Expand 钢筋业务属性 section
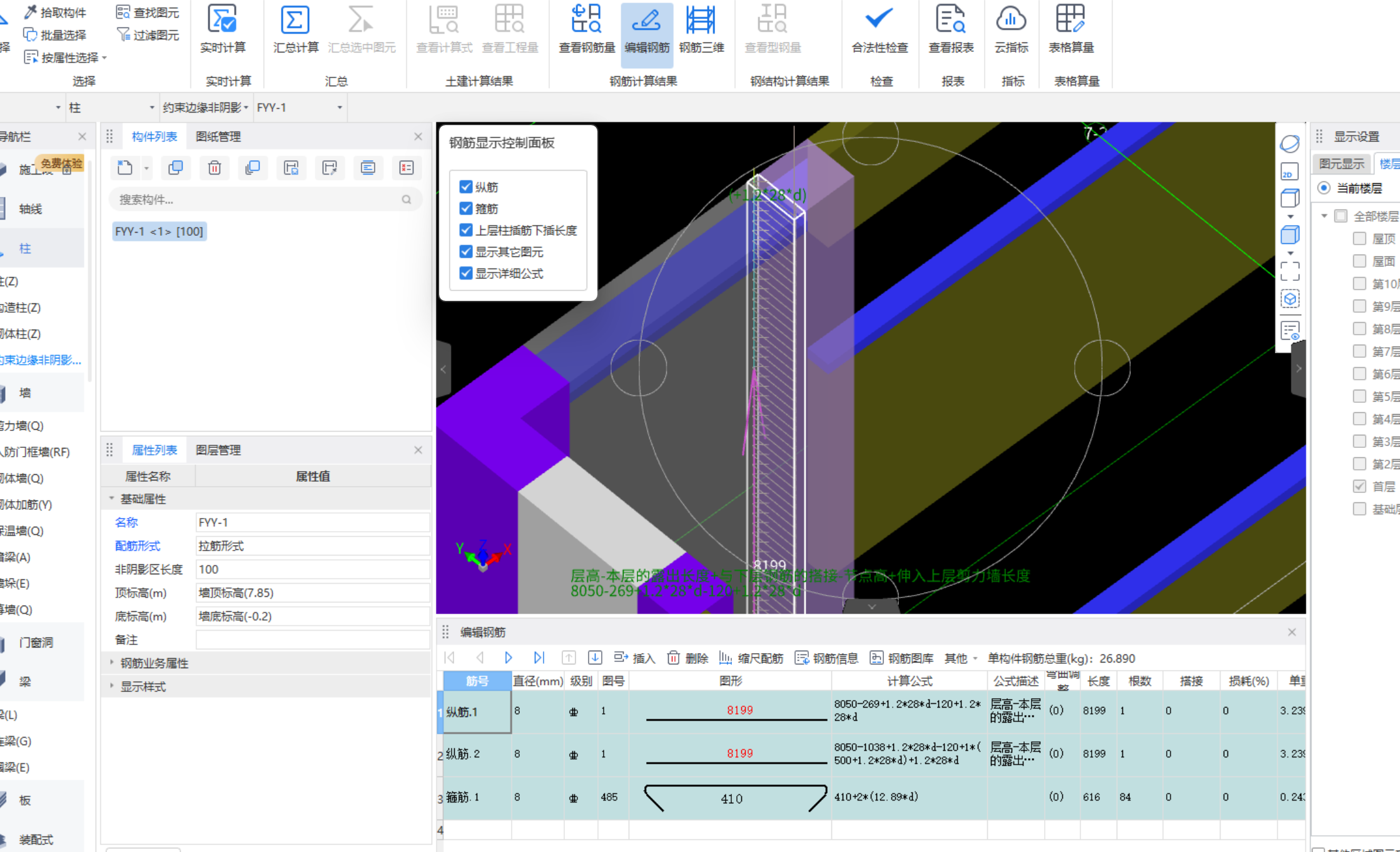The height and width of the screenshot is (852, 1400). [x=112, y=662]
